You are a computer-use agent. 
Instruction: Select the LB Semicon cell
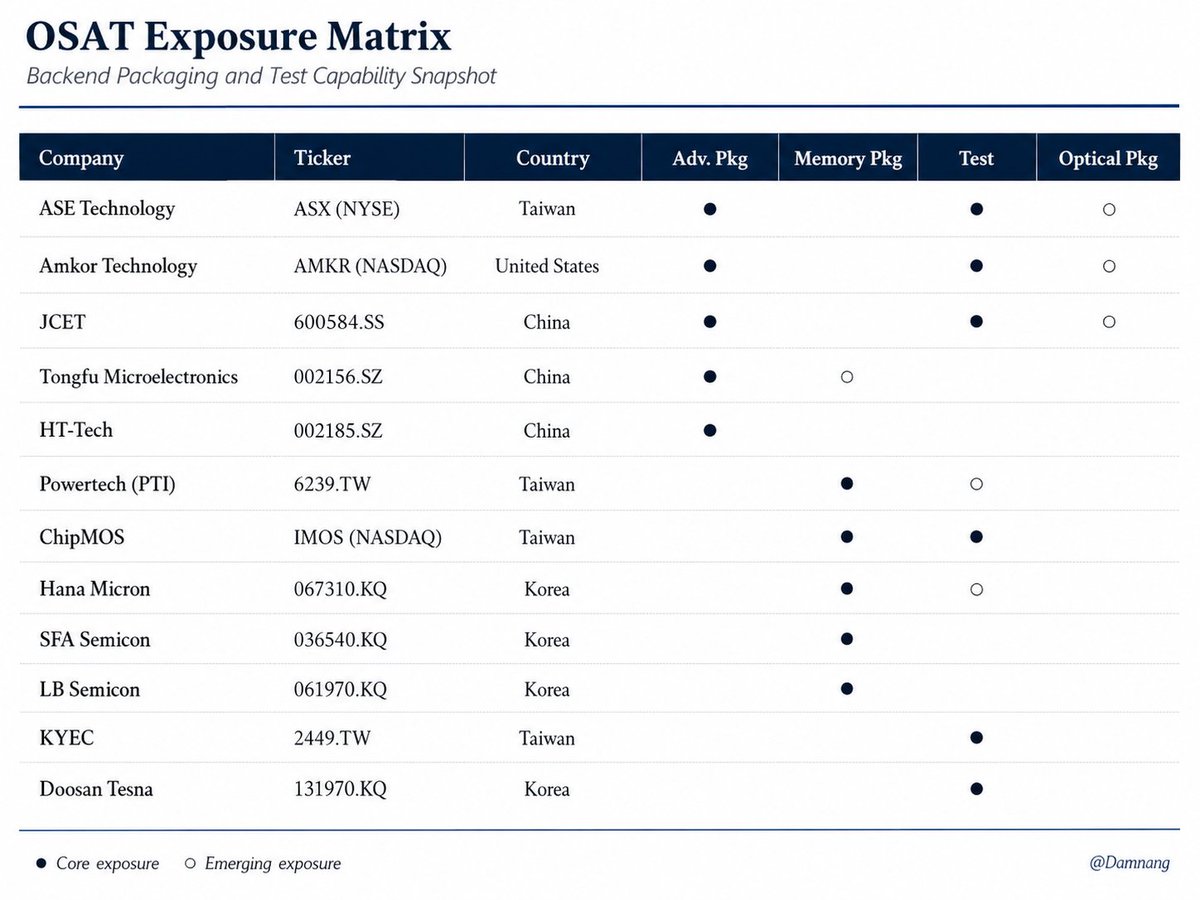click(x=90, y=690)
